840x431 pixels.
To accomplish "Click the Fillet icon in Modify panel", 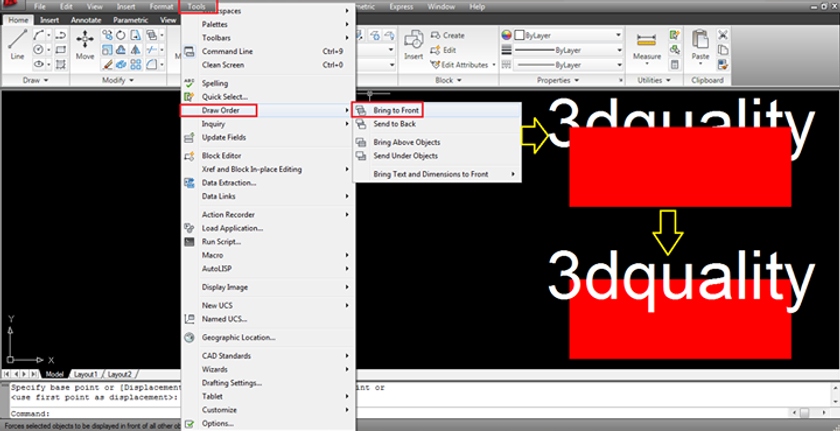I will click(x=152, y=64).
